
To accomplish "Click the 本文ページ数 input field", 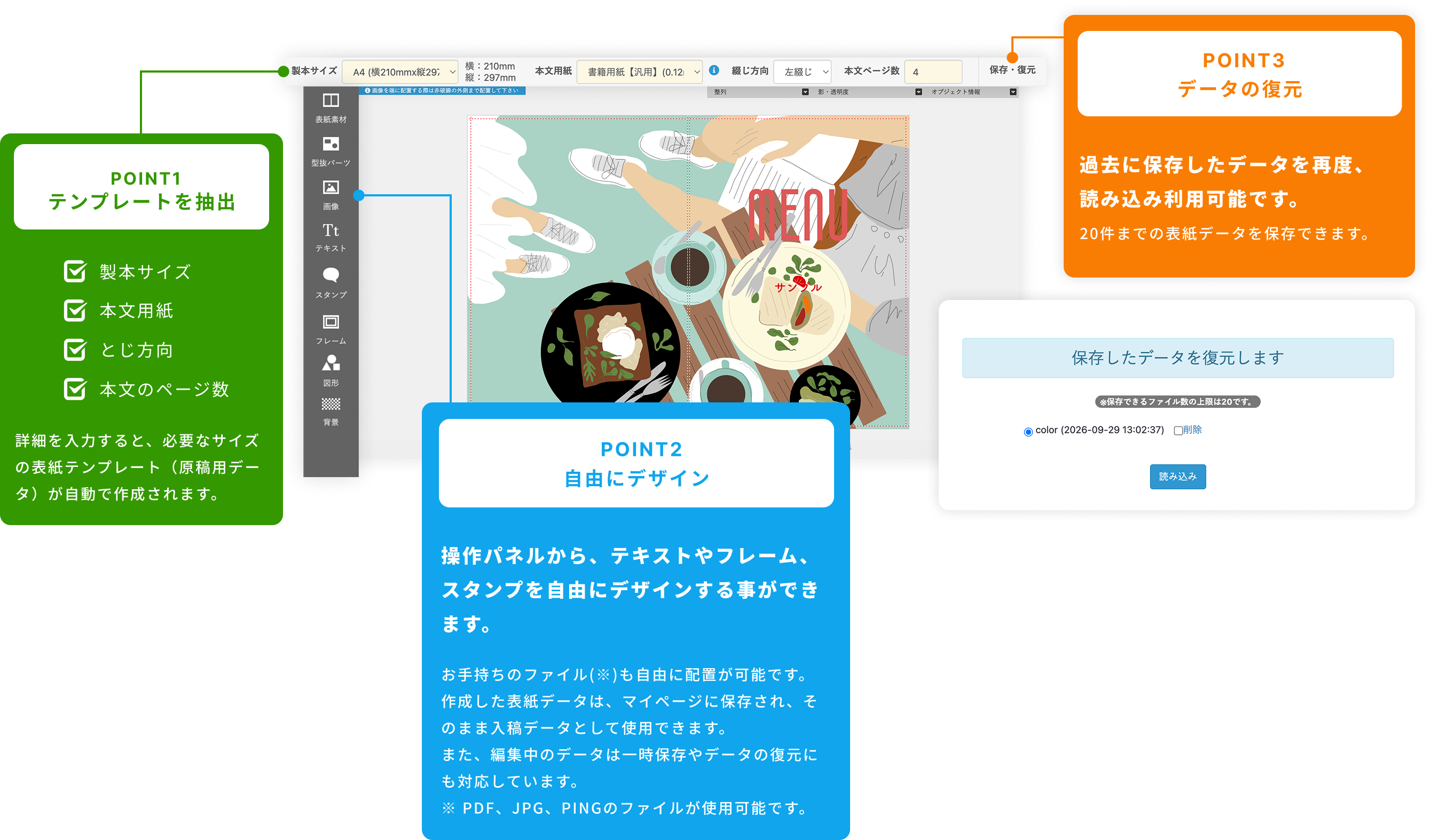I will (x=933, y=72).
